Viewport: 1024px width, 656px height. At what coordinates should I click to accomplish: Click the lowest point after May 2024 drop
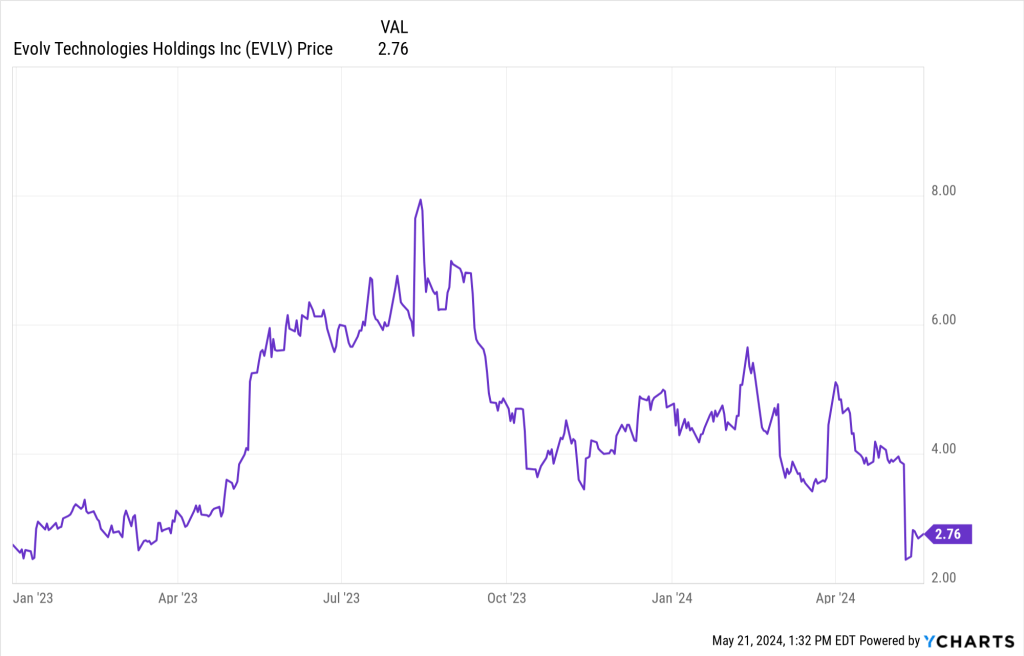[906, 559]
